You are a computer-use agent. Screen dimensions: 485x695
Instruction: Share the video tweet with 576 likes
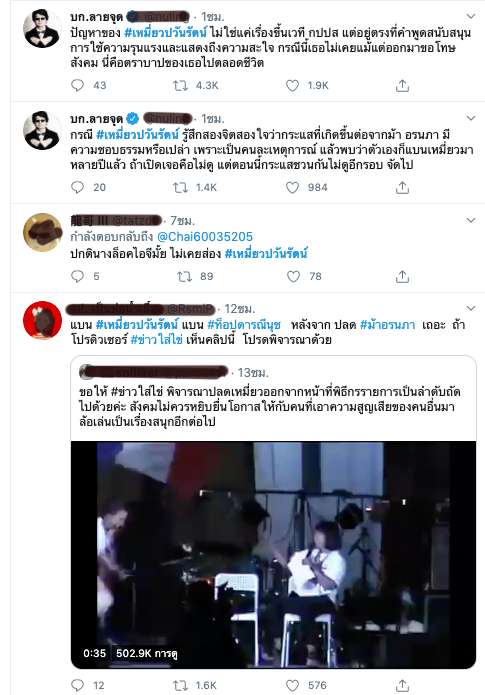402,685
